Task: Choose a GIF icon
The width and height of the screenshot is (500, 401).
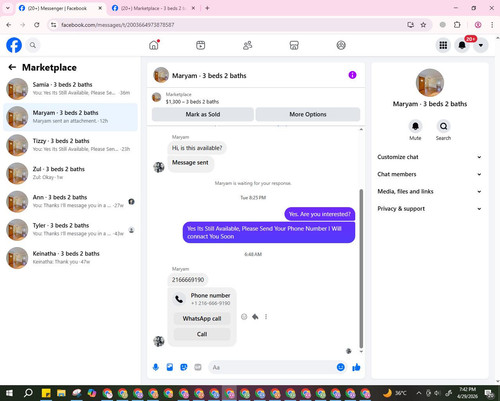Action: pos(198,367)
